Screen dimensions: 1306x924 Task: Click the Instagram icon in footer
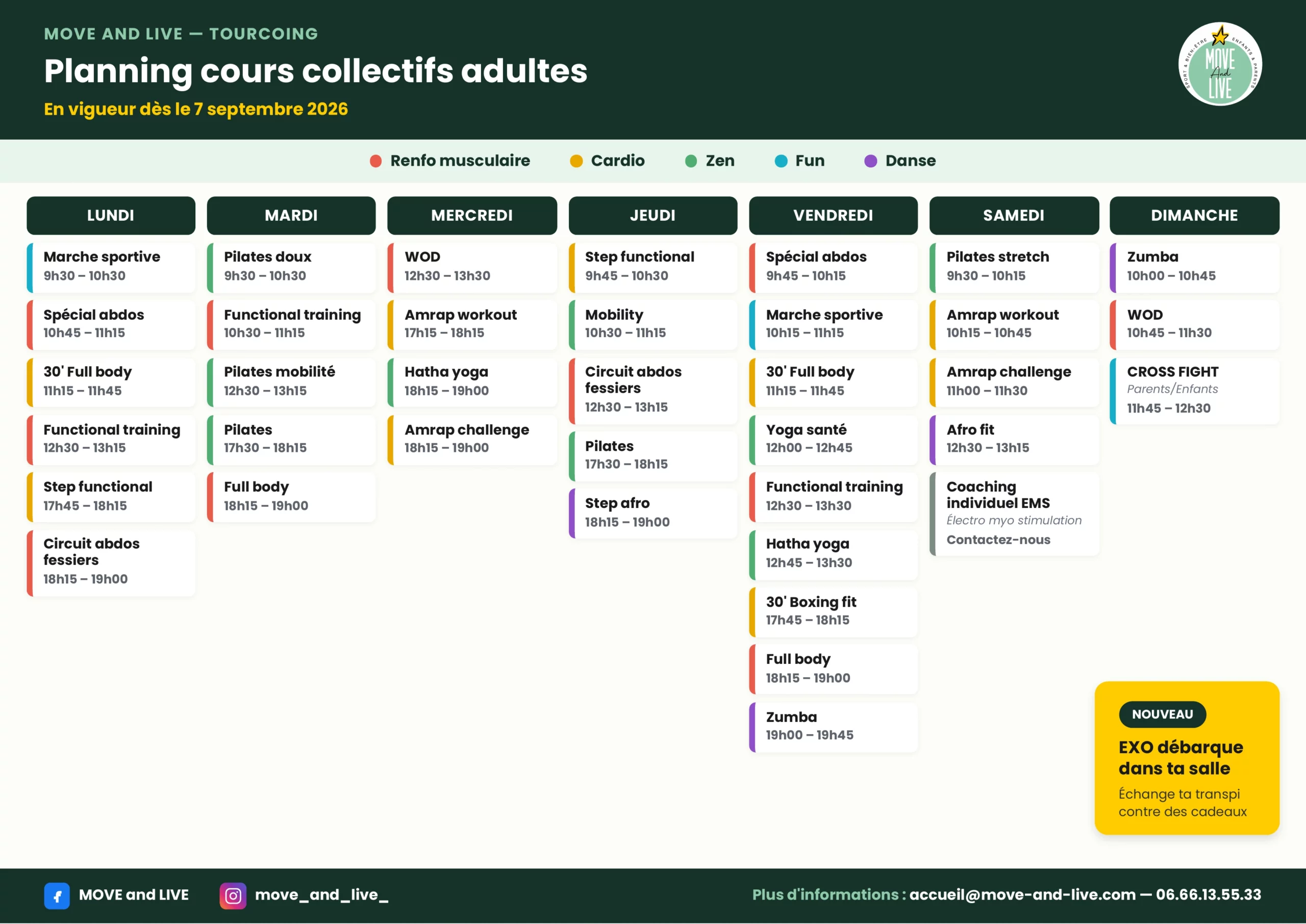(x=233, y=895)
